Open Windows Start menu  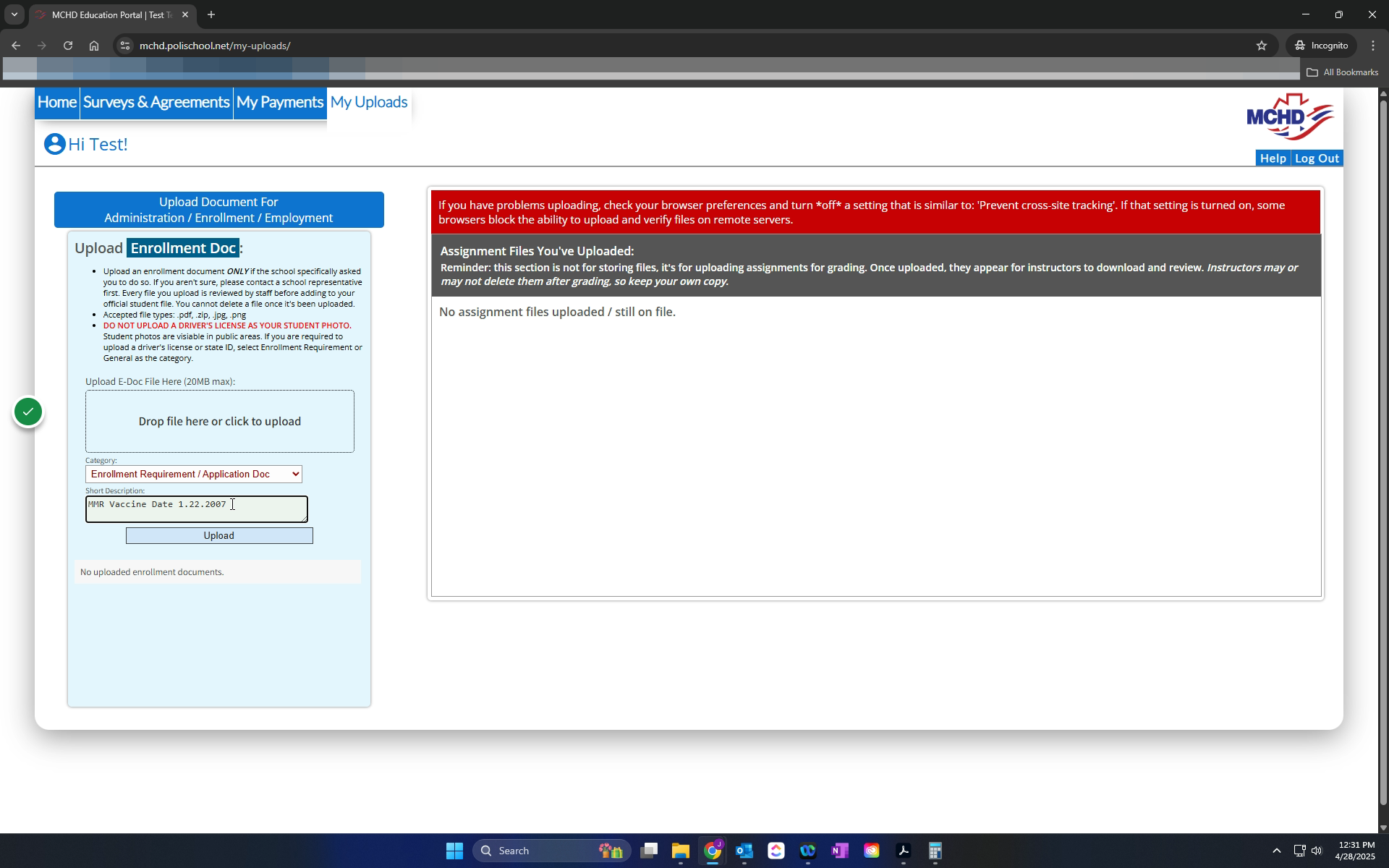tap(454, 851)
